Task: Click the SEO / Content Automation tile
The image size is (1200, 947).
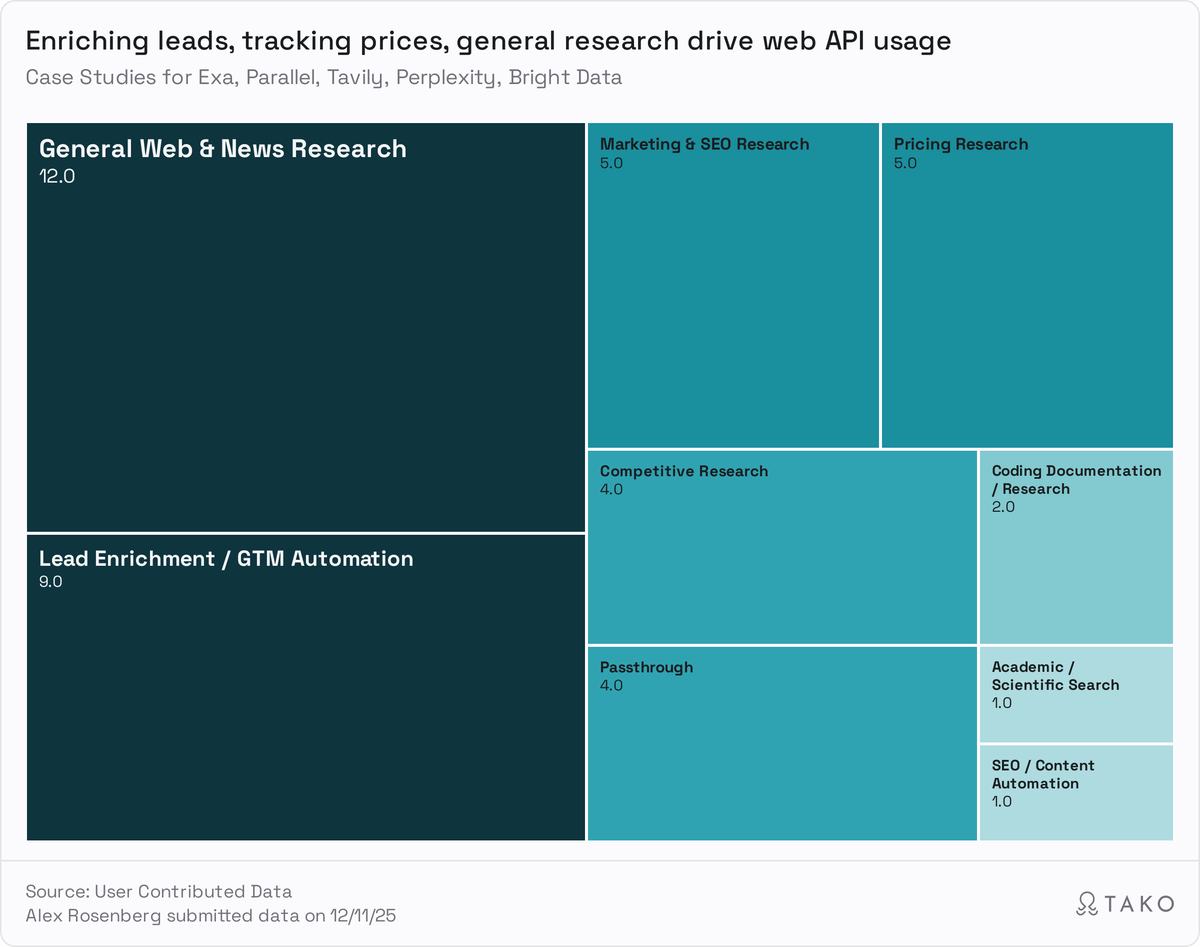Action: pyautogui.click(x=1076, y=793)
